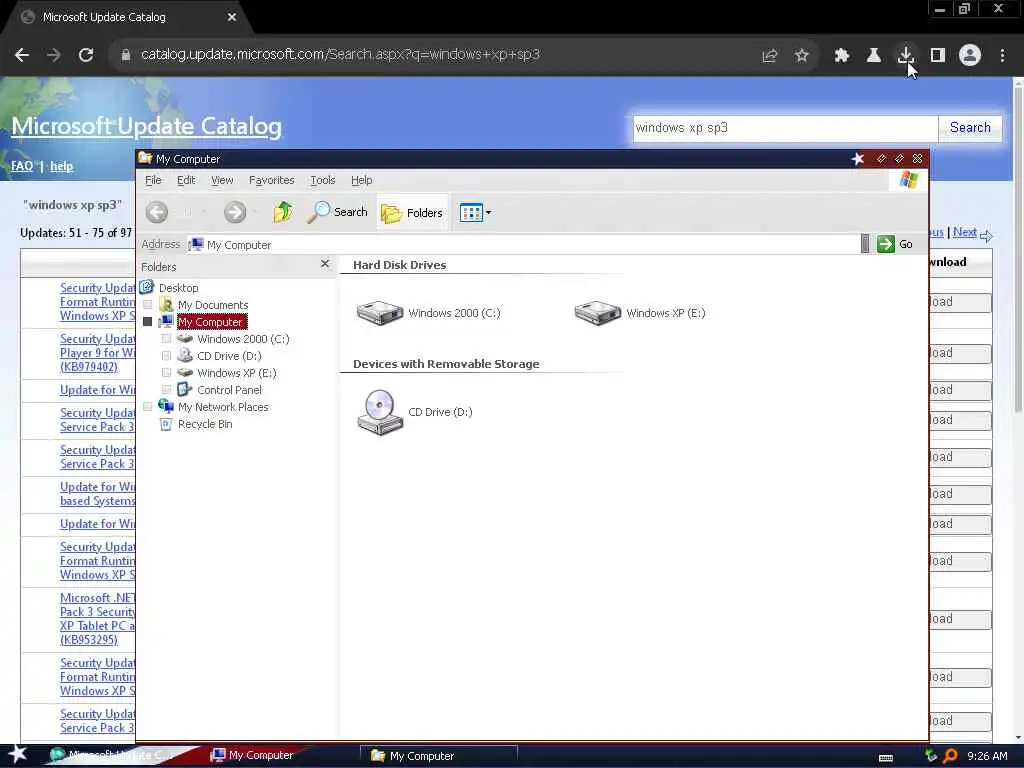Click Explorer Forward toolbar button
Screen dimensions: 1024x768
click(235, 212)
